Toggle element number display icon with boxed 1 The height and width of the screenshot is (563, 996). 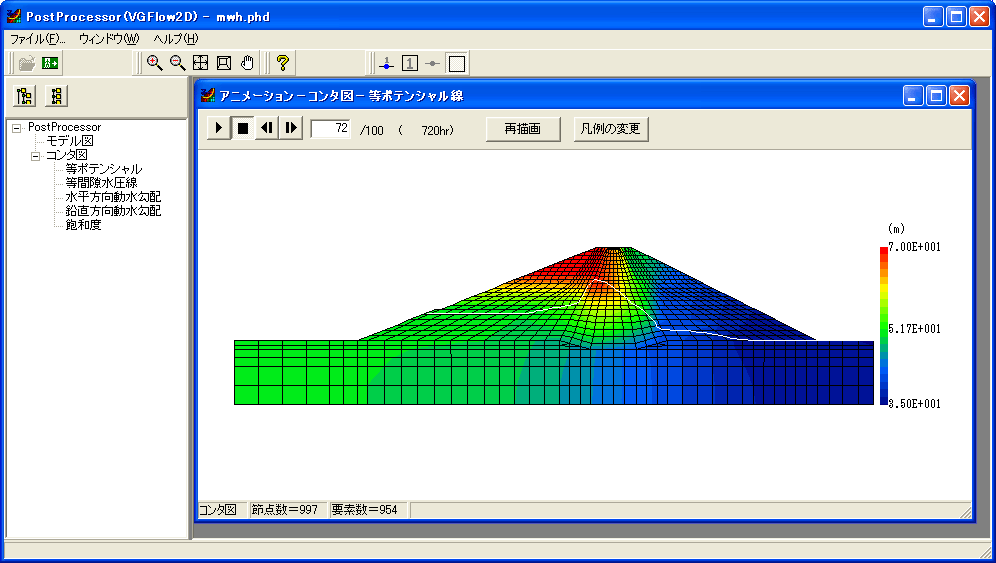click(410, 64)
